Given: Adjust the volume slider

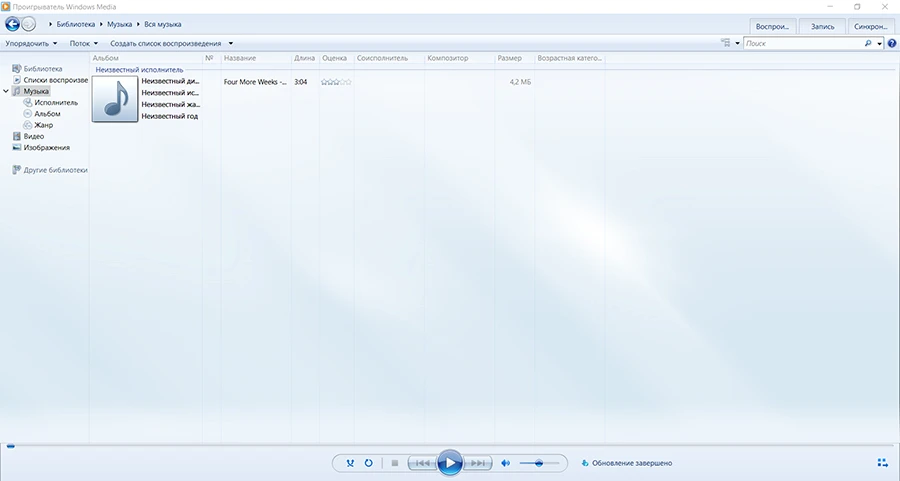Looking at the screenshot, I should (x=539, y=463).
